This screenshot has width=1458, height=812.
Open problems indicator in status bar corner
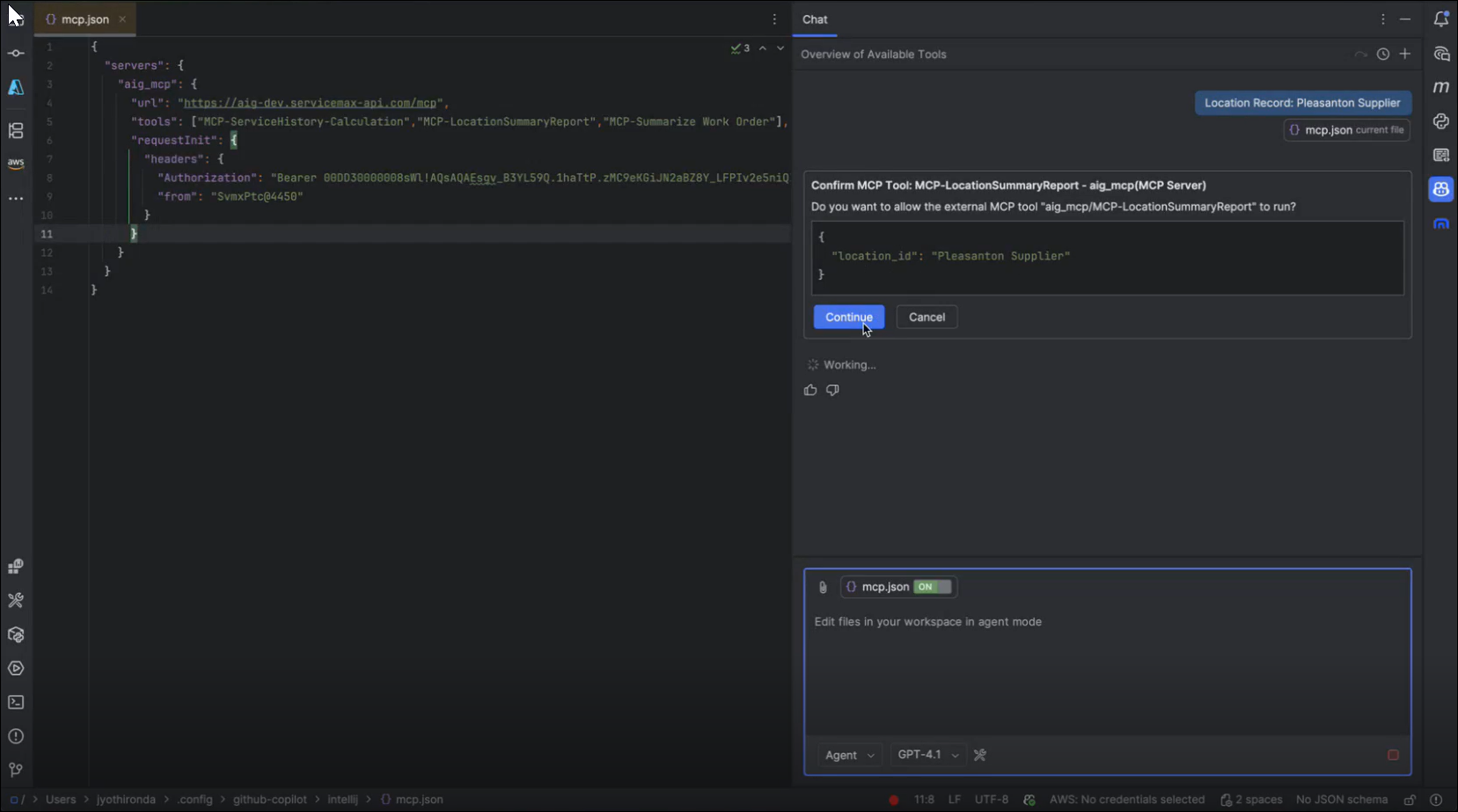(x=1436, y=800)
